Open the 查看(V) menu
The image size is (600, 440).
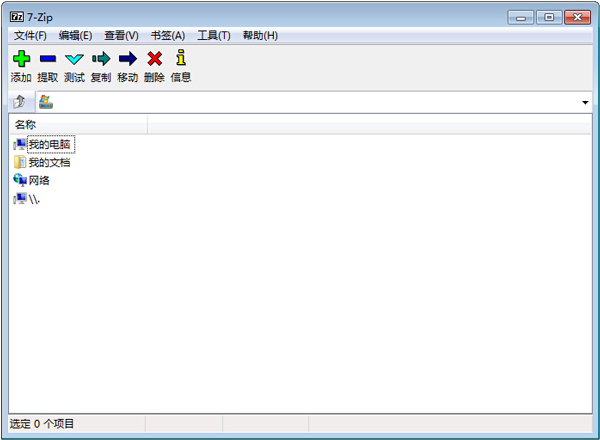pos(121,36)
